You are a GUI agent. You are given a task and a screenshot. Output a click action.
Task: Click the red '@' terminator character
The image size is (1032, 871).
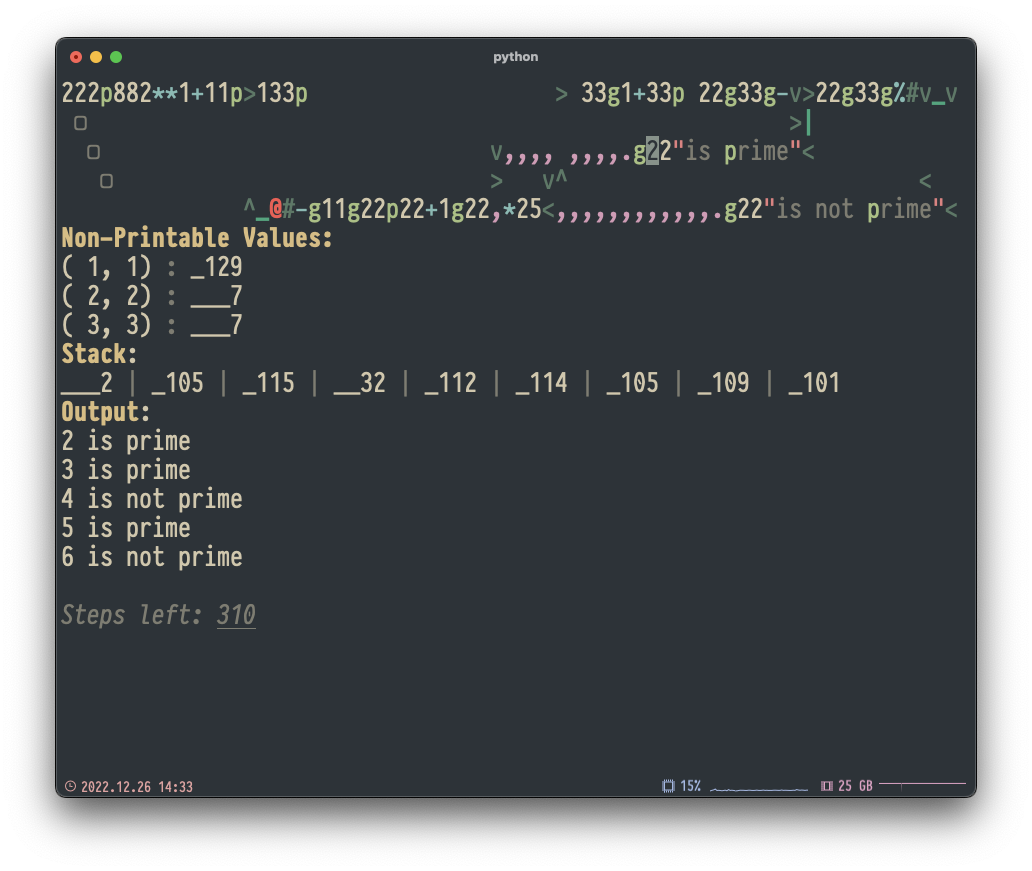pos(276,209)
